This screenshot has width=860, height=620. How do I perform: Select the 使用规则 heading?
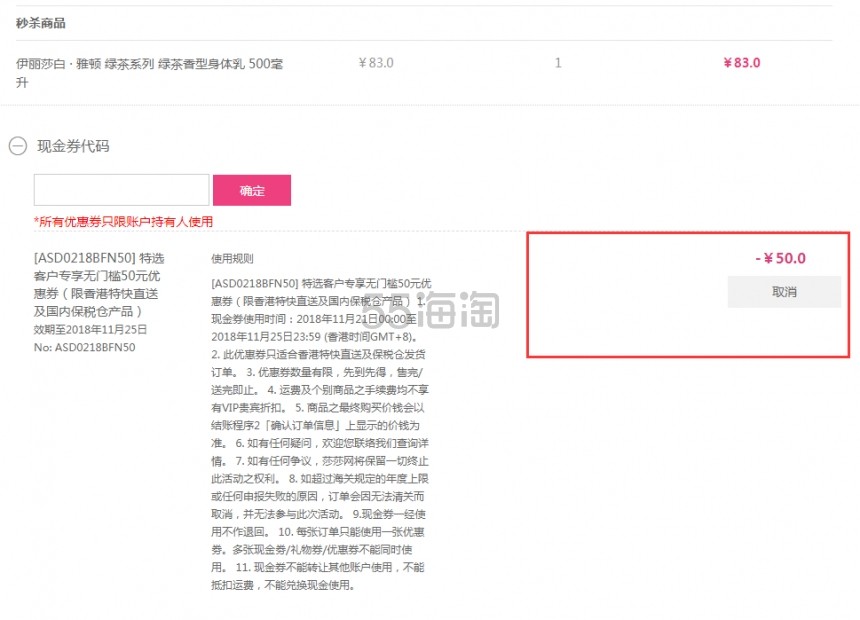(x=232, y=258)
